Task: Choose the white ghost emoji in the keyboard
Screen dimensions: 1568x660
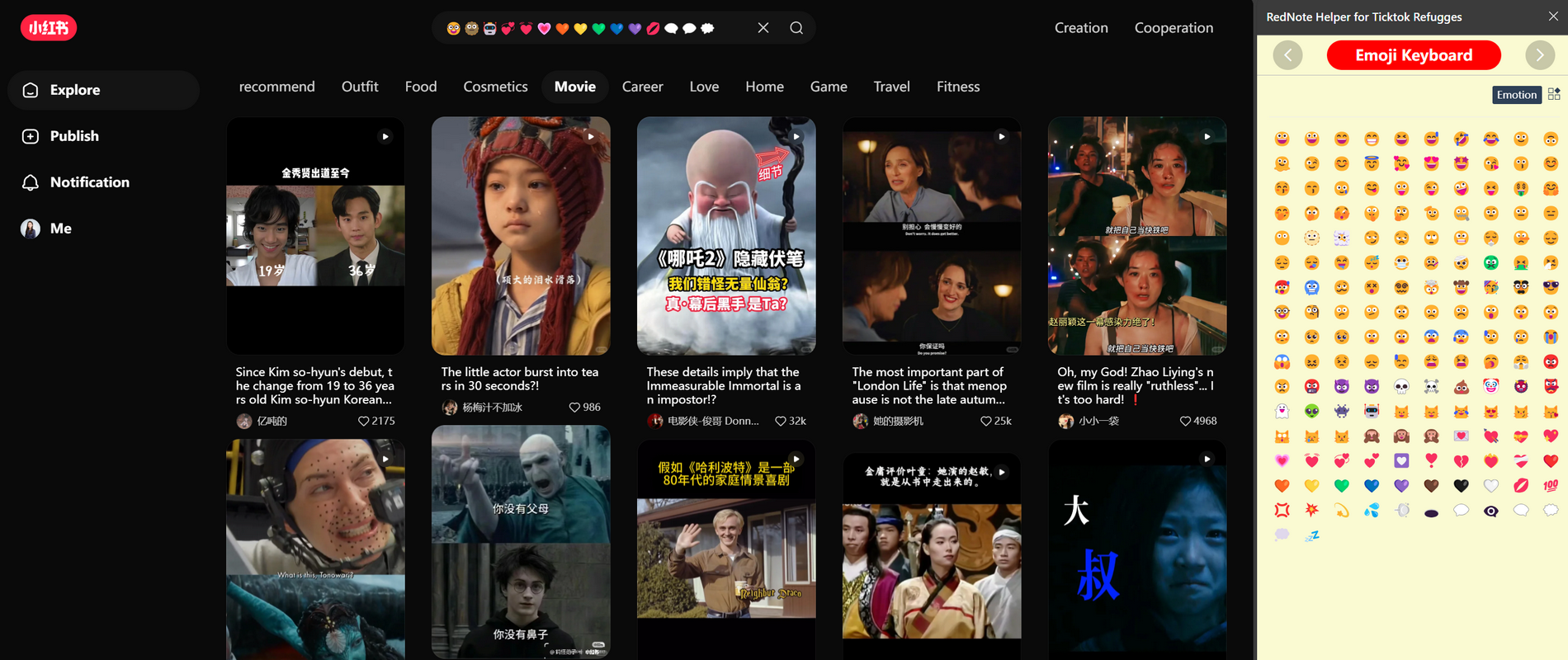Action: coord(1282,411)
